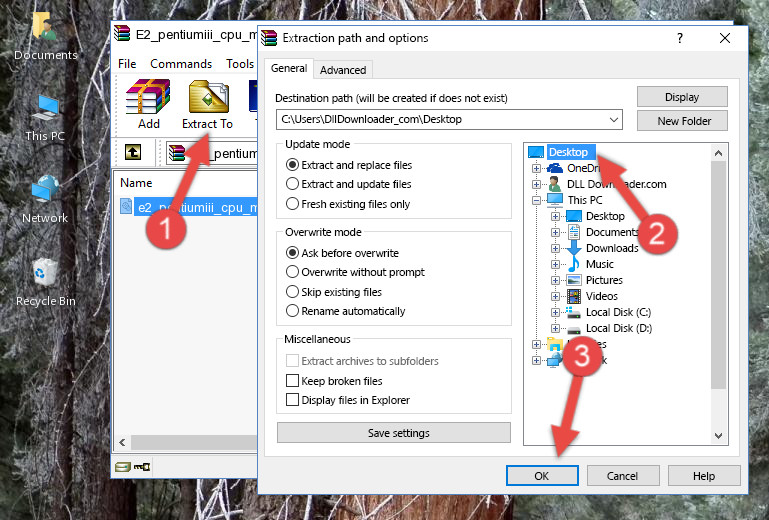The width and height of the screenshot is (769, 520).
Task: Expand the OneDrive tree node
Action: click(537, 168)
